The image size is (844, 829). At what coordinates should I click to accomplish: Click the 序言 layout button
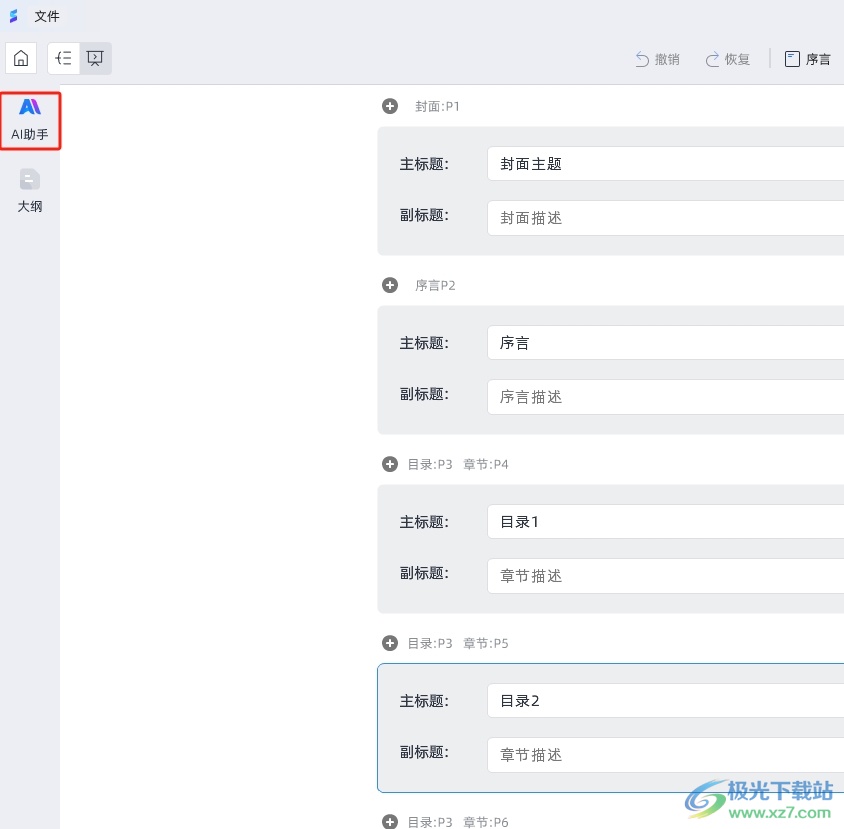tap(807, 59)
